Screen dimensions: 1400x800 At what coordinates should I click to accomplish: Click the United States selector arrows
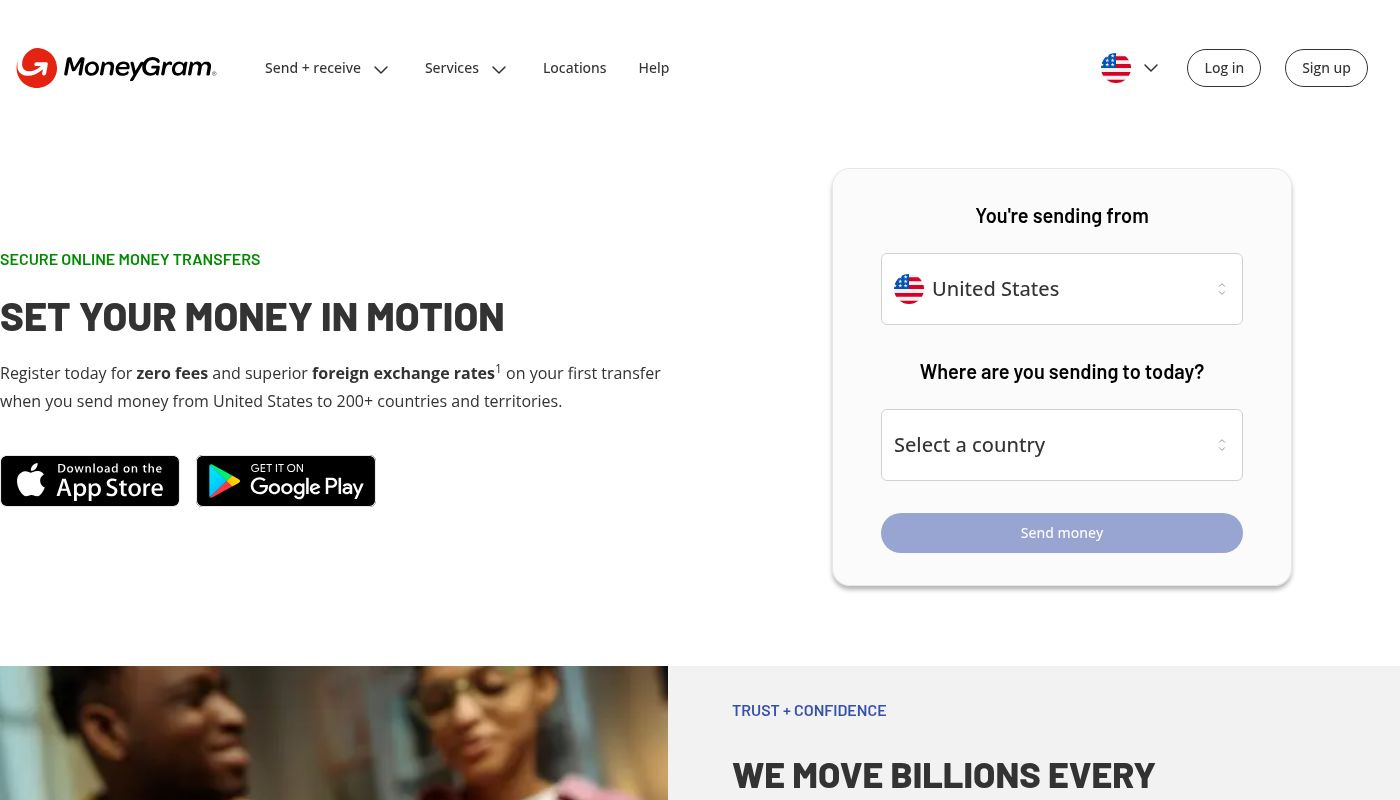1222,289
